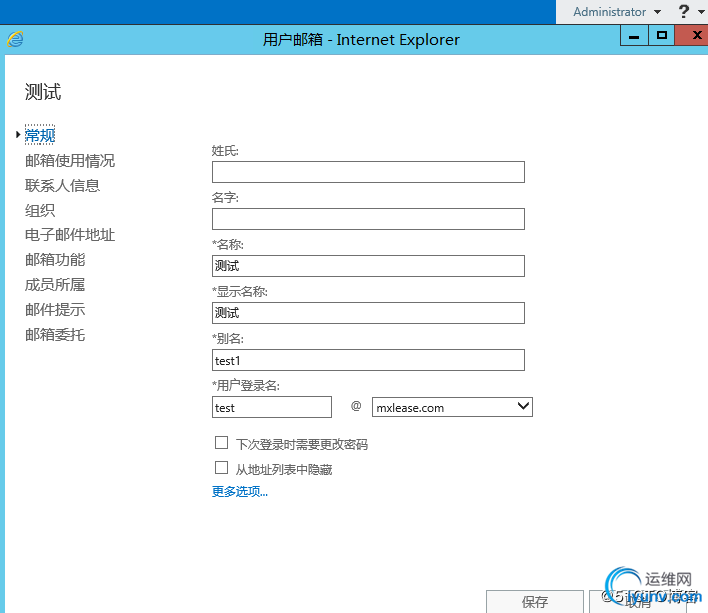The width and height of the screenshot is (708, 613).
Task: Open the 成员所属 section
Action: [x=55, y=284]
